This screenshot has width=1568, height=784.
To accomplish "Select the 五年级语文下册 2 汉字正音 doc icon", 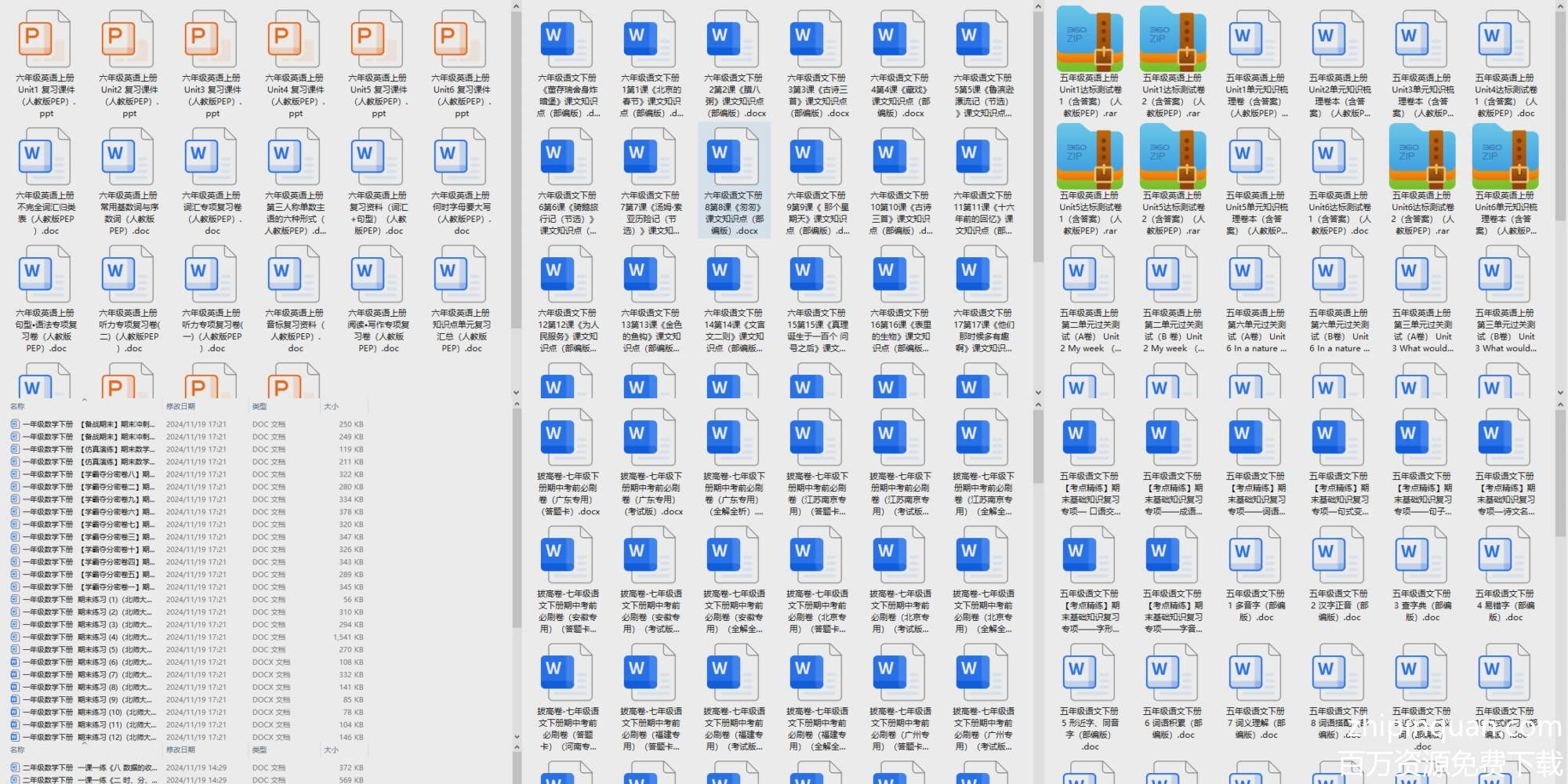I will 1339,554.
